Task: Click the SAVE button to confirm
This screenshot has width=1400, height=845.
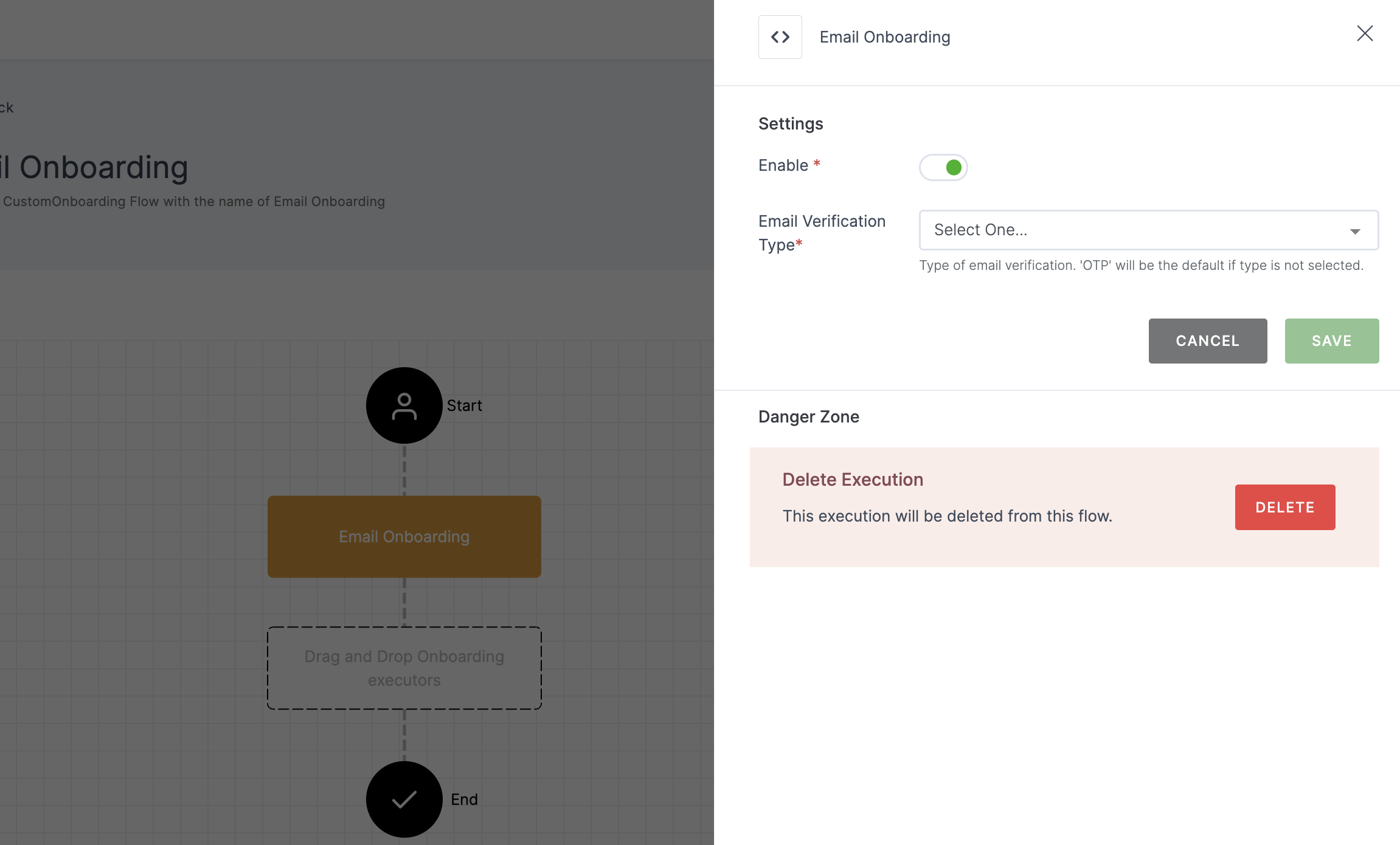Action: pos(1332,341)
